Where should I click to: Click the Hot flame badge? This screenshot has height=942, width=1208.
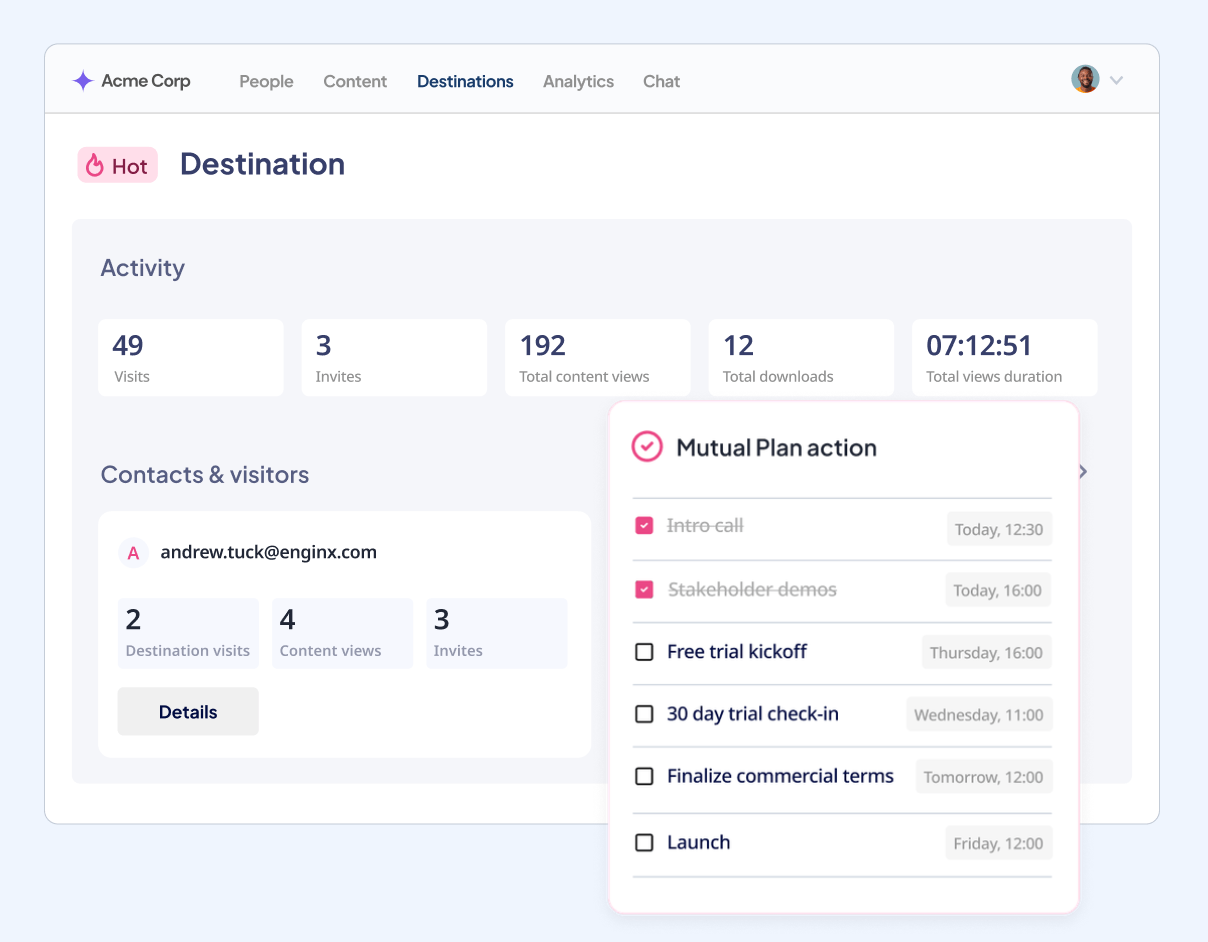[x=118, y=166]
